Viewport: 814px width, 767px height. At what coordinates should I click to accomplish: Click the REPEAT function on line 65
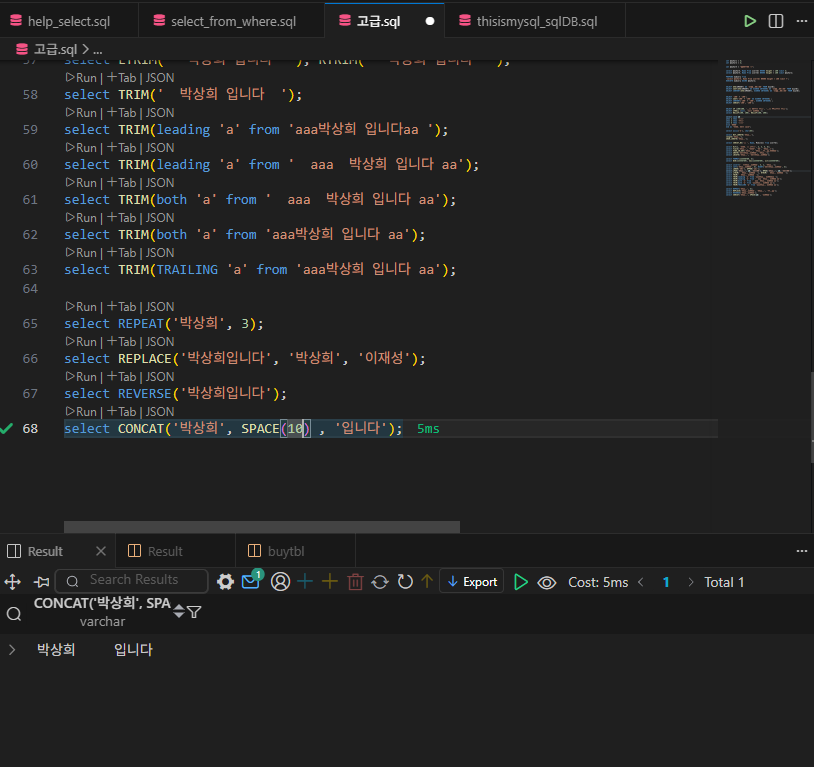click(x=141, y=324)
